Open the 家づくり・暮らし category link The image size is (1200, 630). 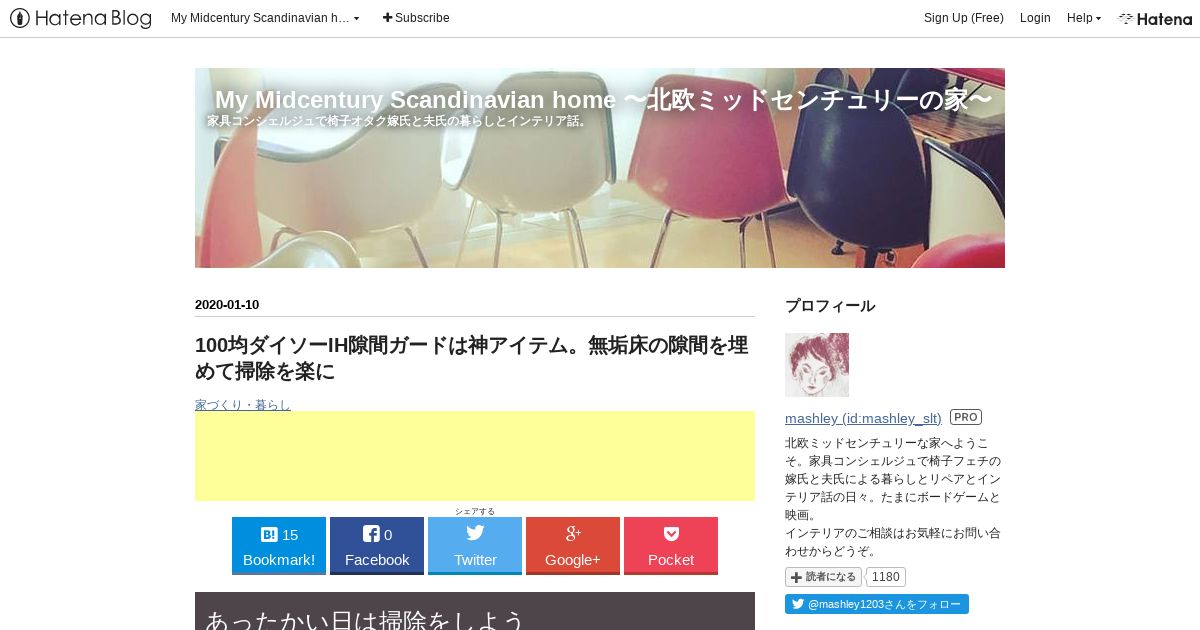(x=243, y=404)
